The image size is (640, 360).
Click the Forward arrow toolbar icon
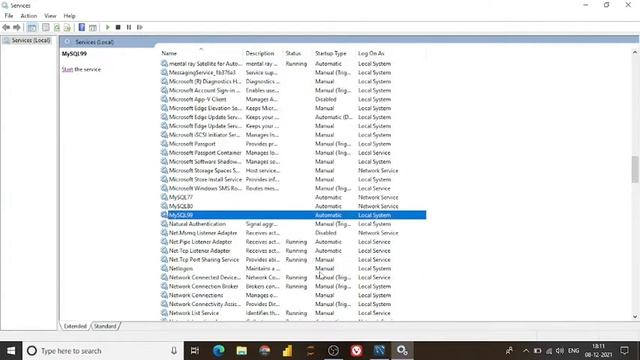17,27
